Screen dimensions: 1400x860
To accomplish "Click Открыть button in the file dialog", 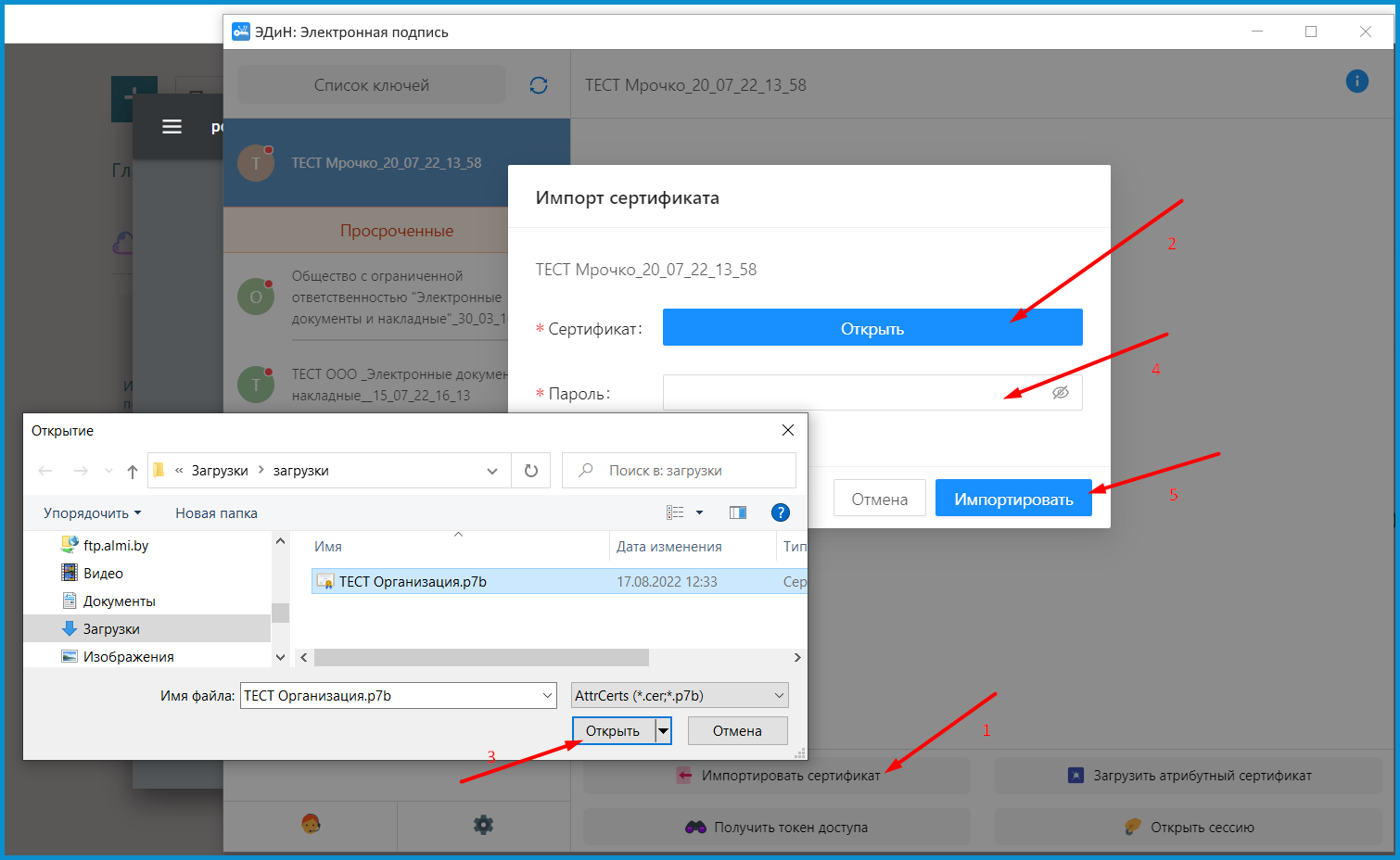I will (x=613, y=731).
